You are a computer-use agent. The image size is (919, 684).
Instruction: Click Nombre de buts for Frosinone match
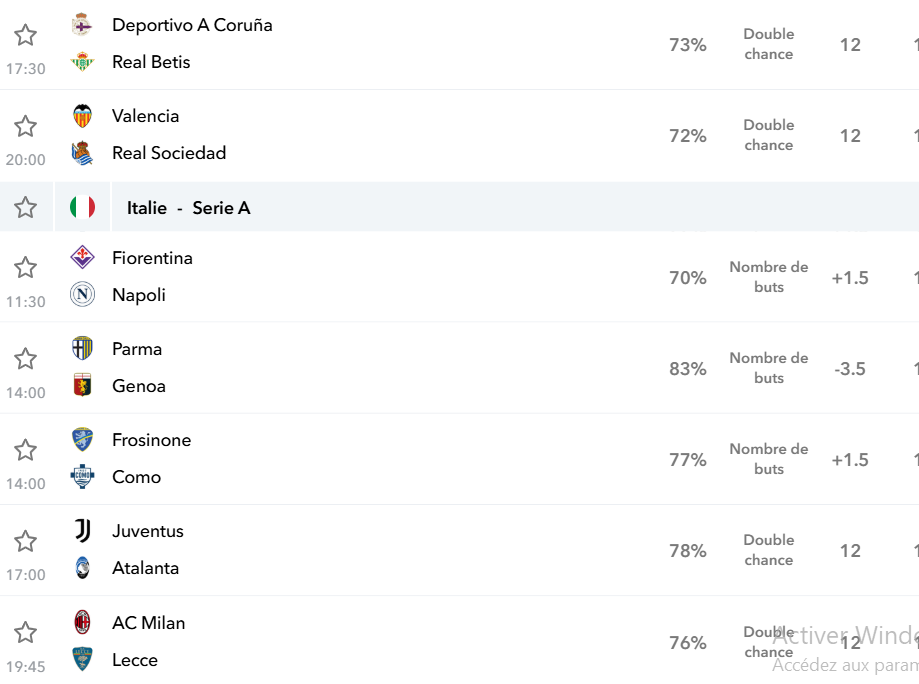tap(768, 459)
